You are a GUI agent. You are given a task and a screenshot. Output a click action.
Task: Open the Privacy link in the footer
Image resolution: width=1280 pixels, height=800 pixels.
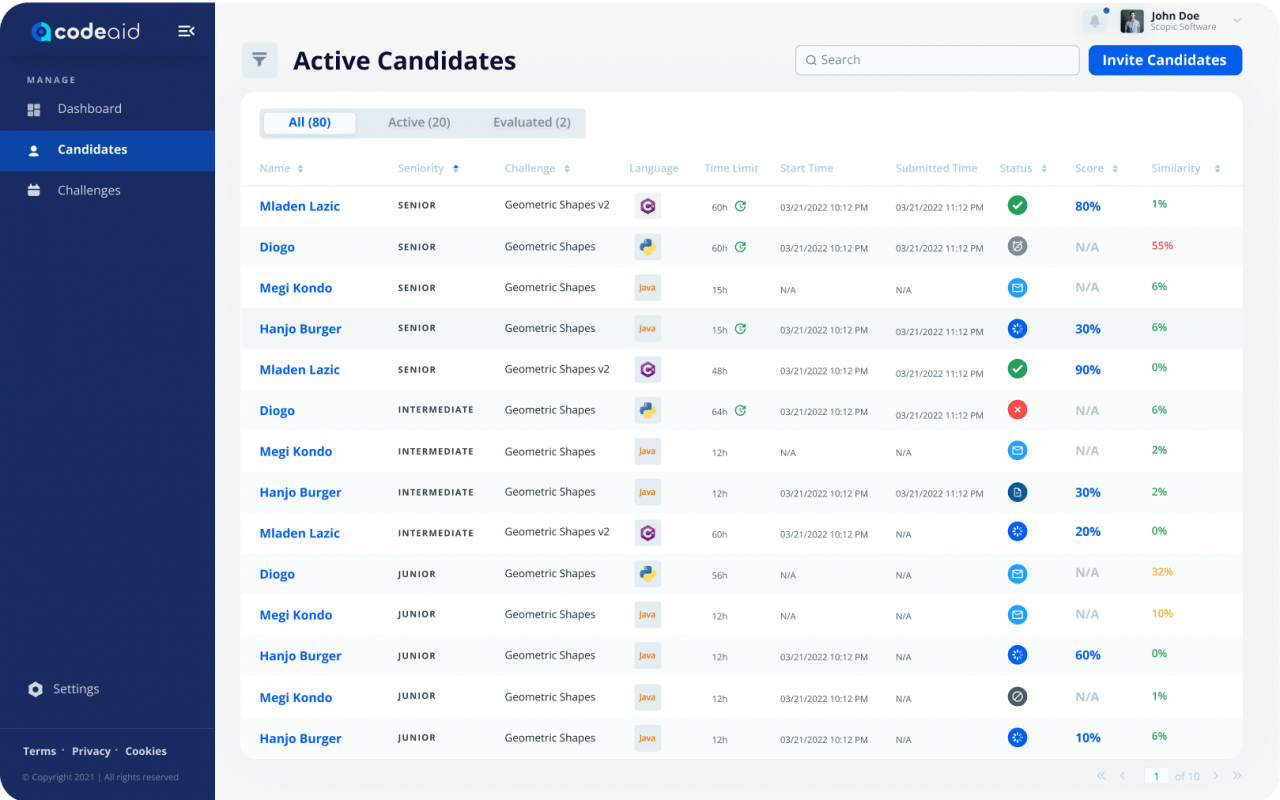pyautogui.click(x=91, y=751)
